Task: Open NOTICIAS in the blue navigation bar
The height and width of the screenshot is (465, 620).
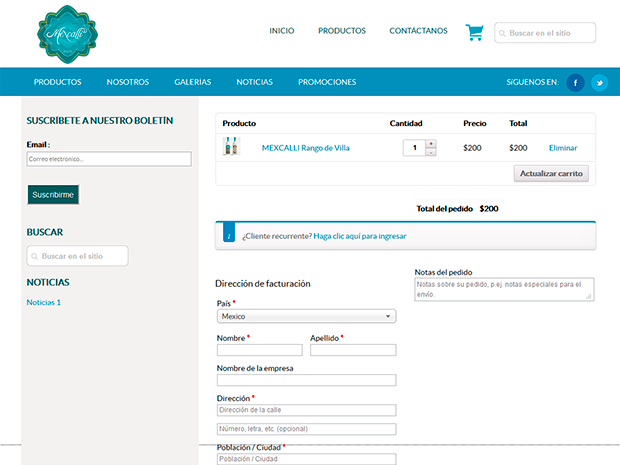Action: [x=255, y=82]
